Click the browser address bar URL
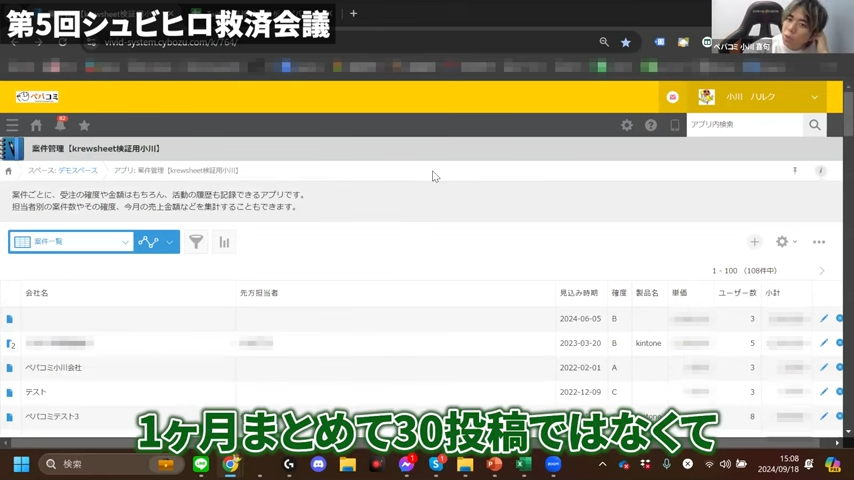 tap(171, 42)
